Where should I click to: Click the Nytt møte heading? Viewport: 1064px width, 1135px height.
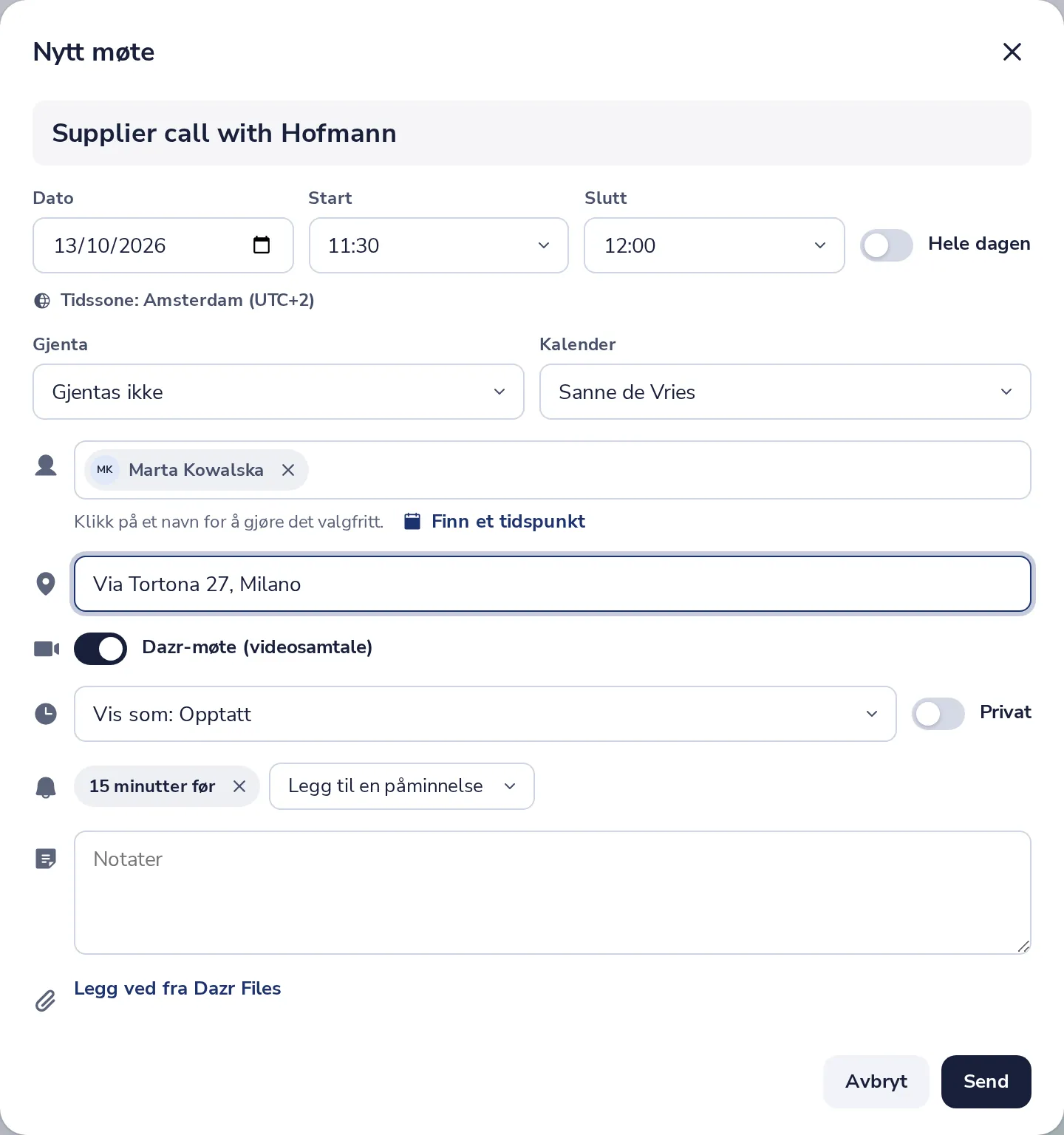point(94,52)
